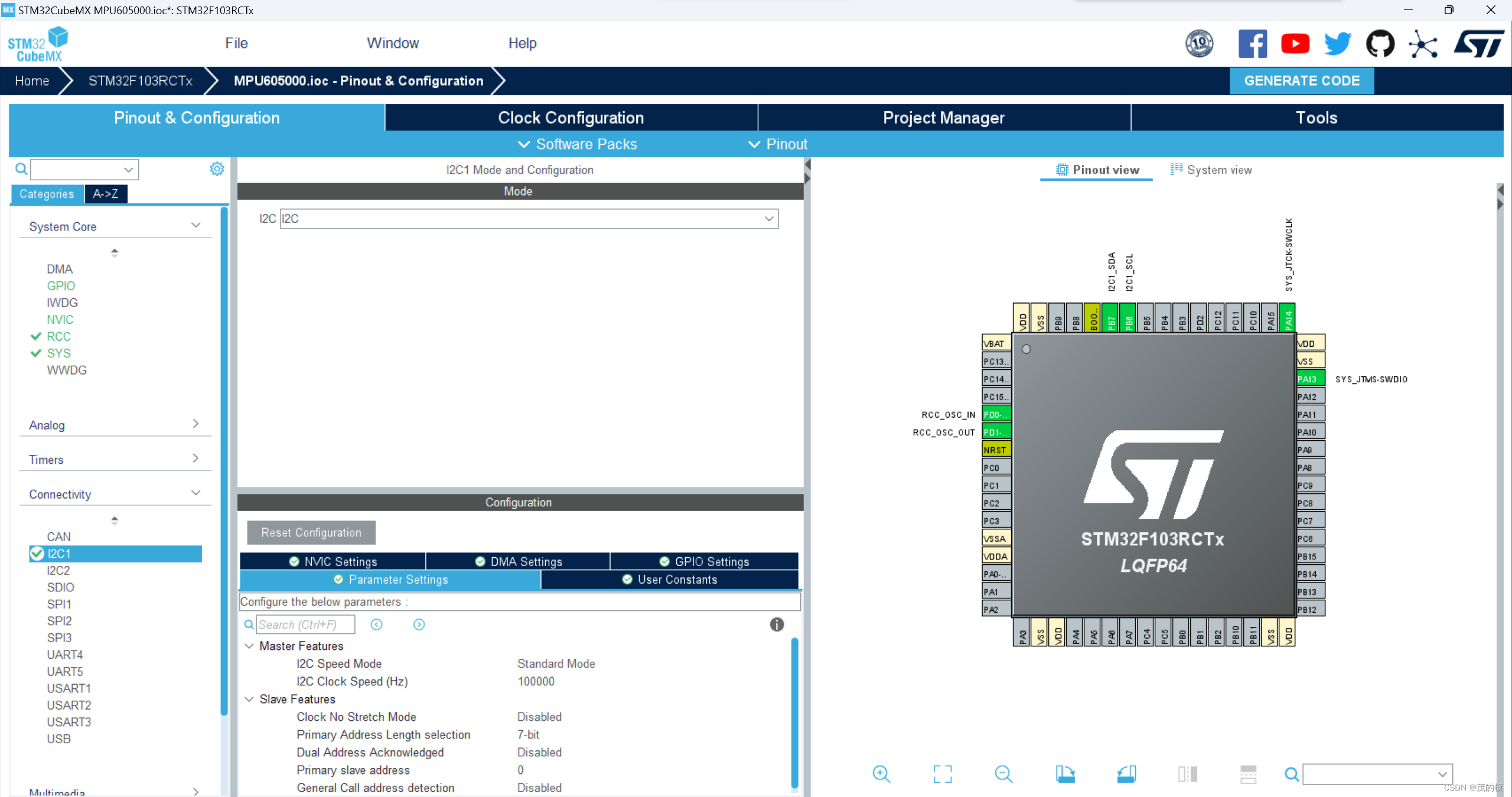Collapse the Master Features section
1512x797 pixels.
coord(249,646)
